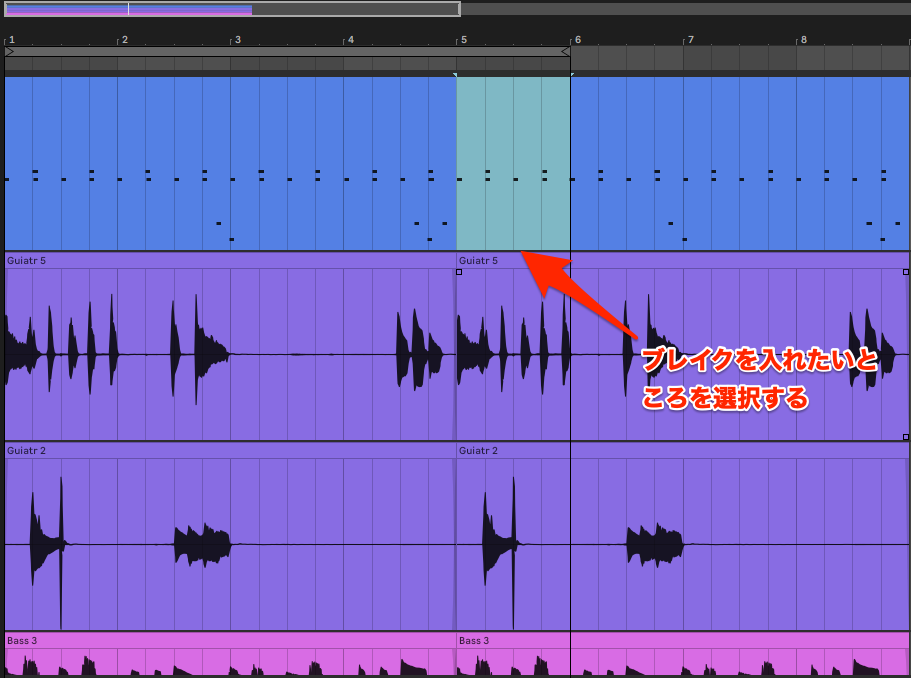911x678 pixels.
Task: Click bar 6 on the beat-time ruler
Action: click(x=577, y=40)
